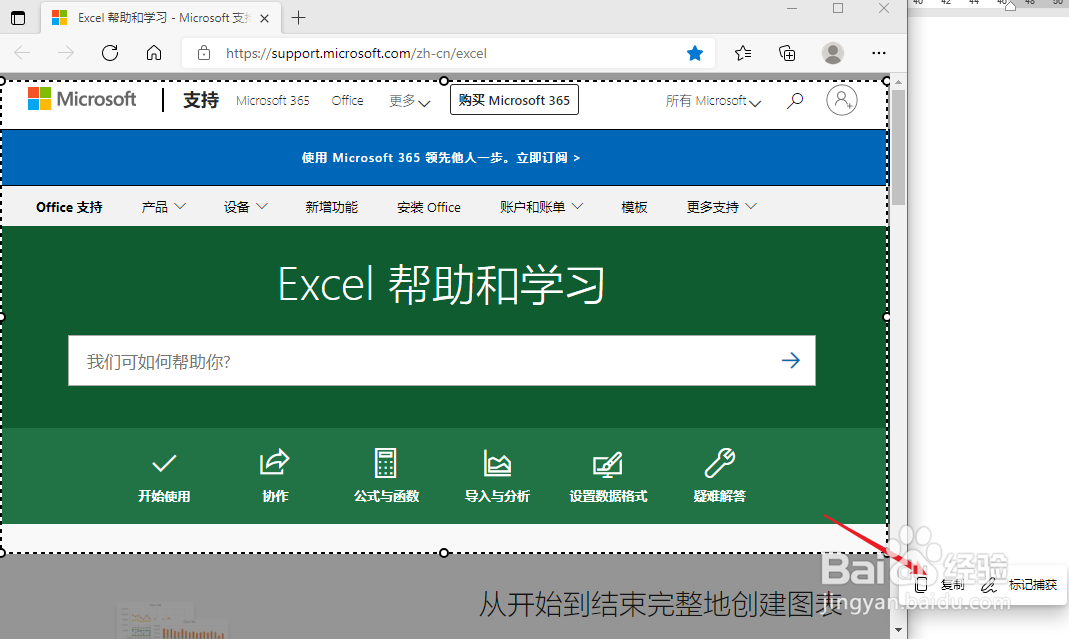Click the 标记捕获 button
Viewport: 1069px width, 639px height.
click(1019, 584)
